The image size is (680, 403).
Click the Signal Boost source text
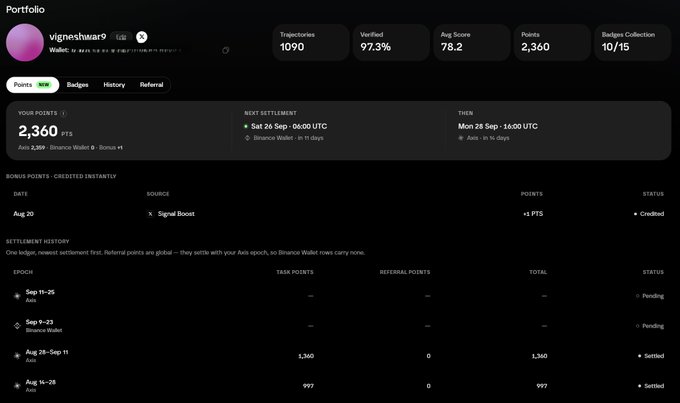pos(176,214)
